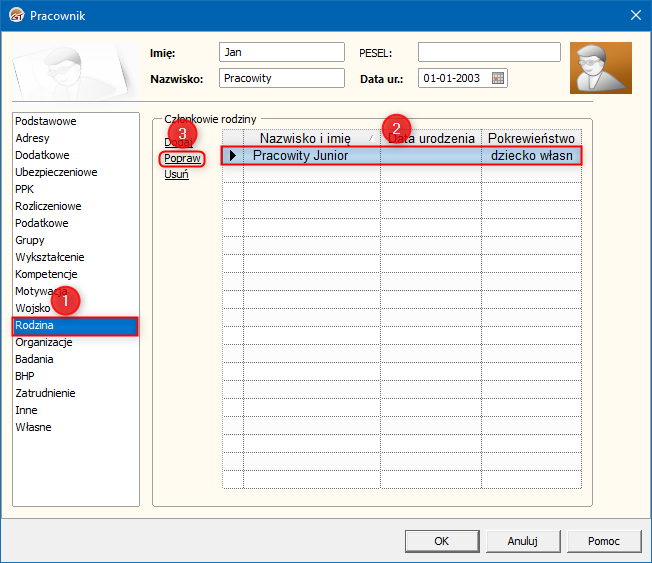Select Ubezpieczeniowe in the left list
The image size is (652, 563).
click(x=56, y=172)
